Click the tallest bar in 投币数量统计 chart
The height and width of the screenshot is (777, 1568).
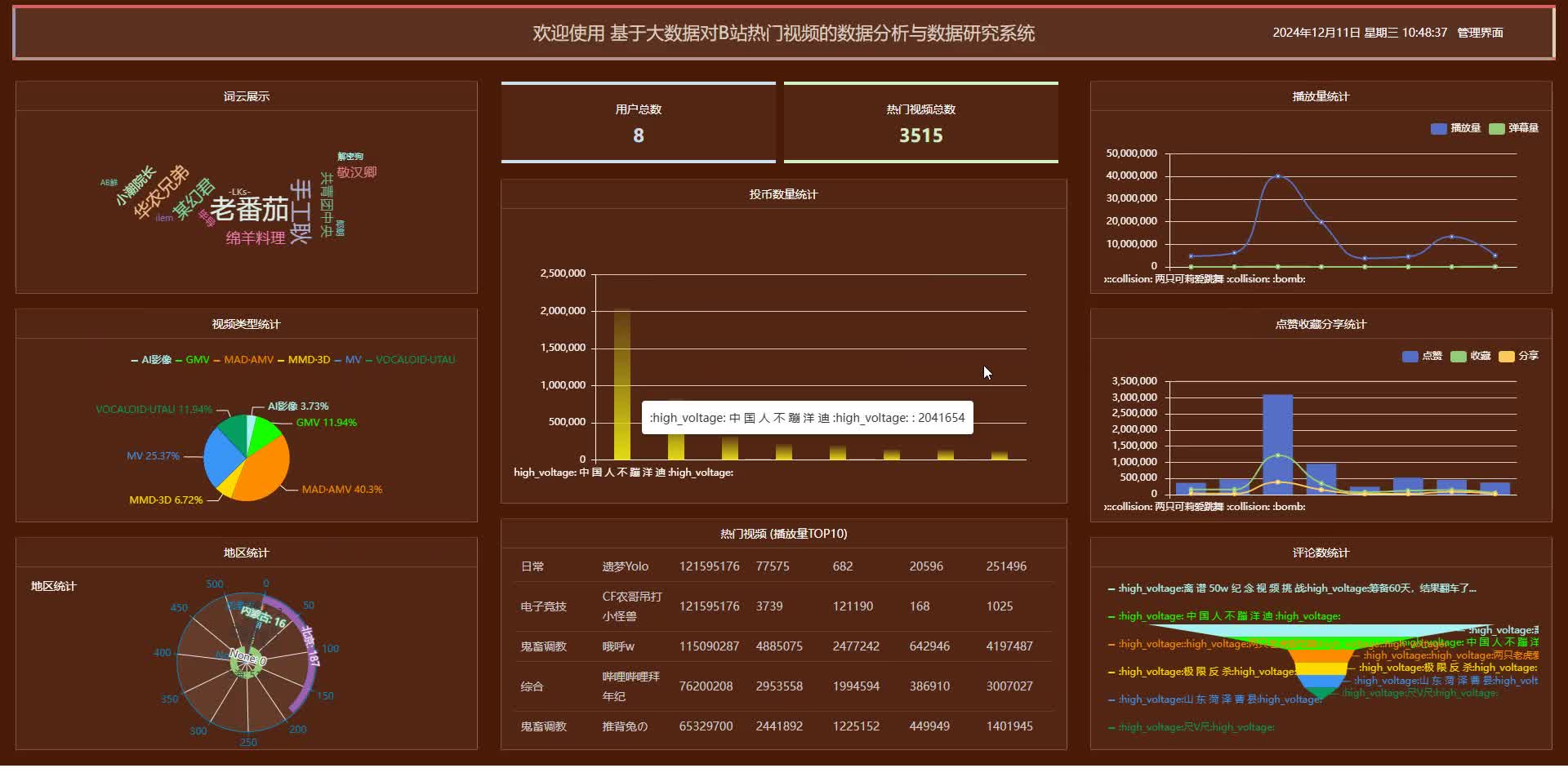pyautogui.click(x=622, y=385)
